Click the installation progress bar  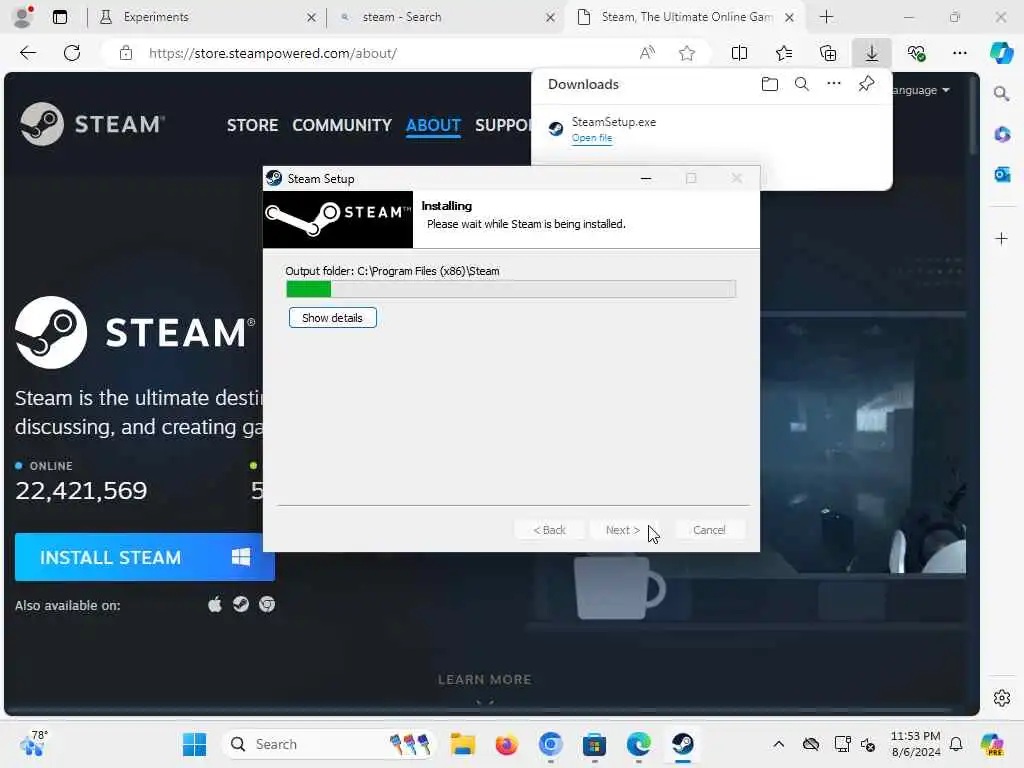tap(511, 289)
